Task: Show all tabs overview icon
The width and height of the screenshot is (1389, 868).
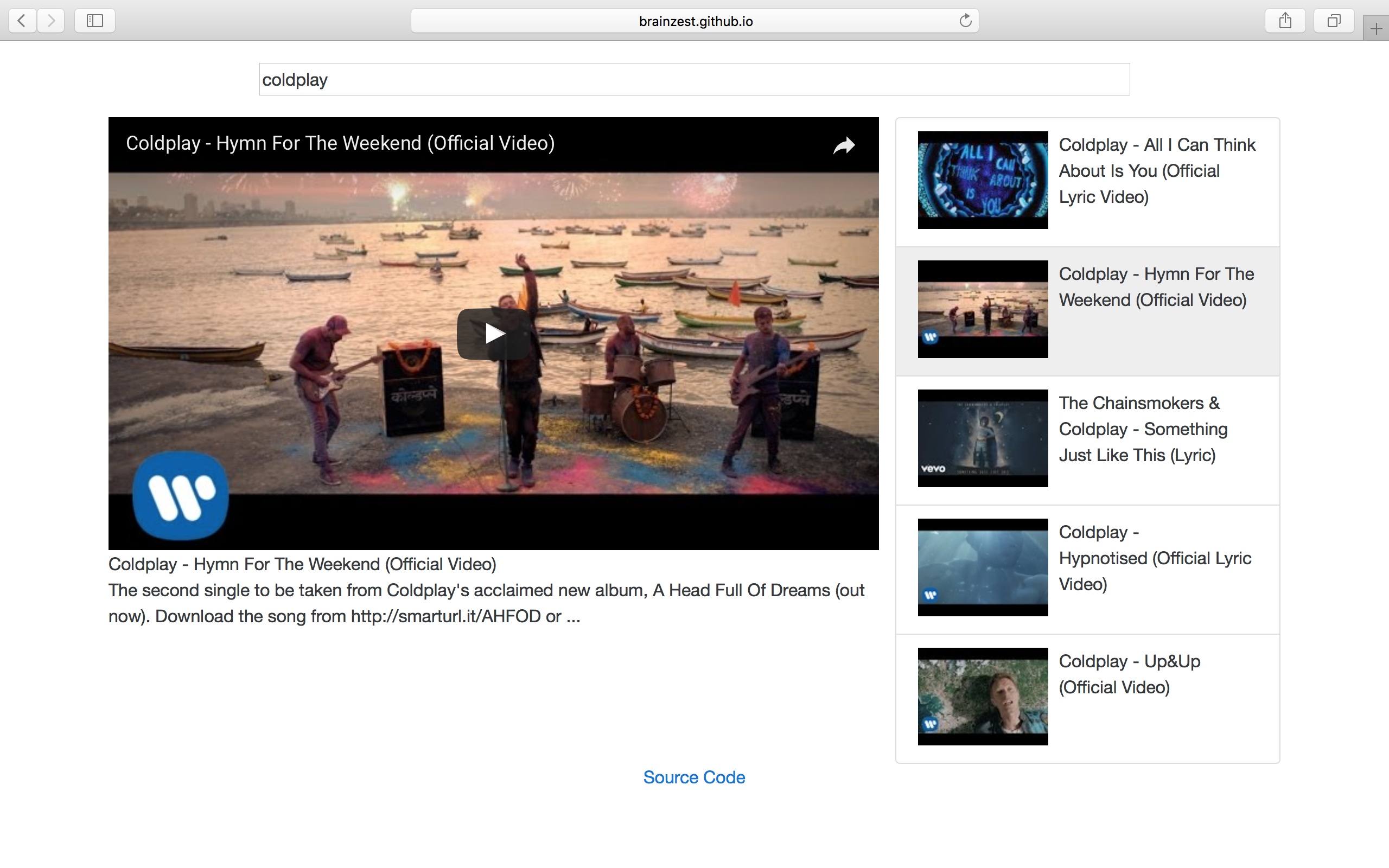Action: pyautogui.click(x=1334, y=21)
